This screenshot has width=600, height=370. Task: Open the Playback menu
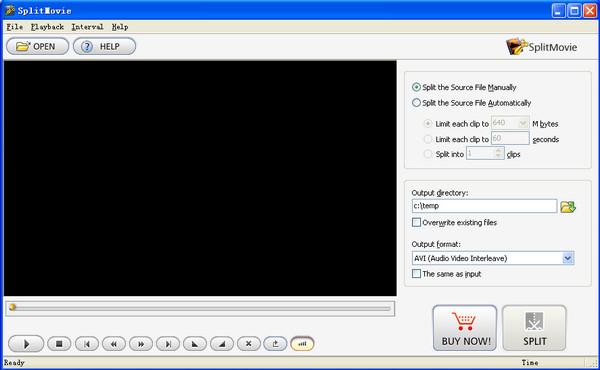coord(47,27)
